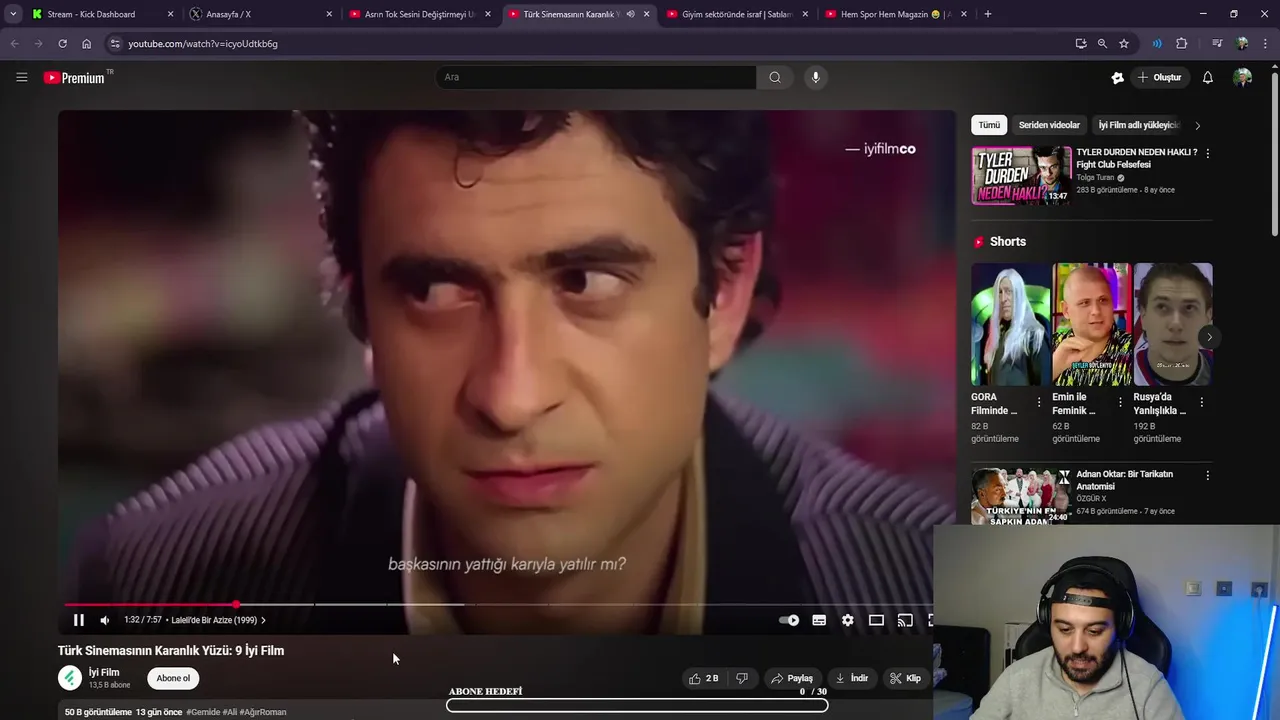This screenshot has width=1280, height=720.
Task: Open the player settings gear
Action: pos(847,620)
